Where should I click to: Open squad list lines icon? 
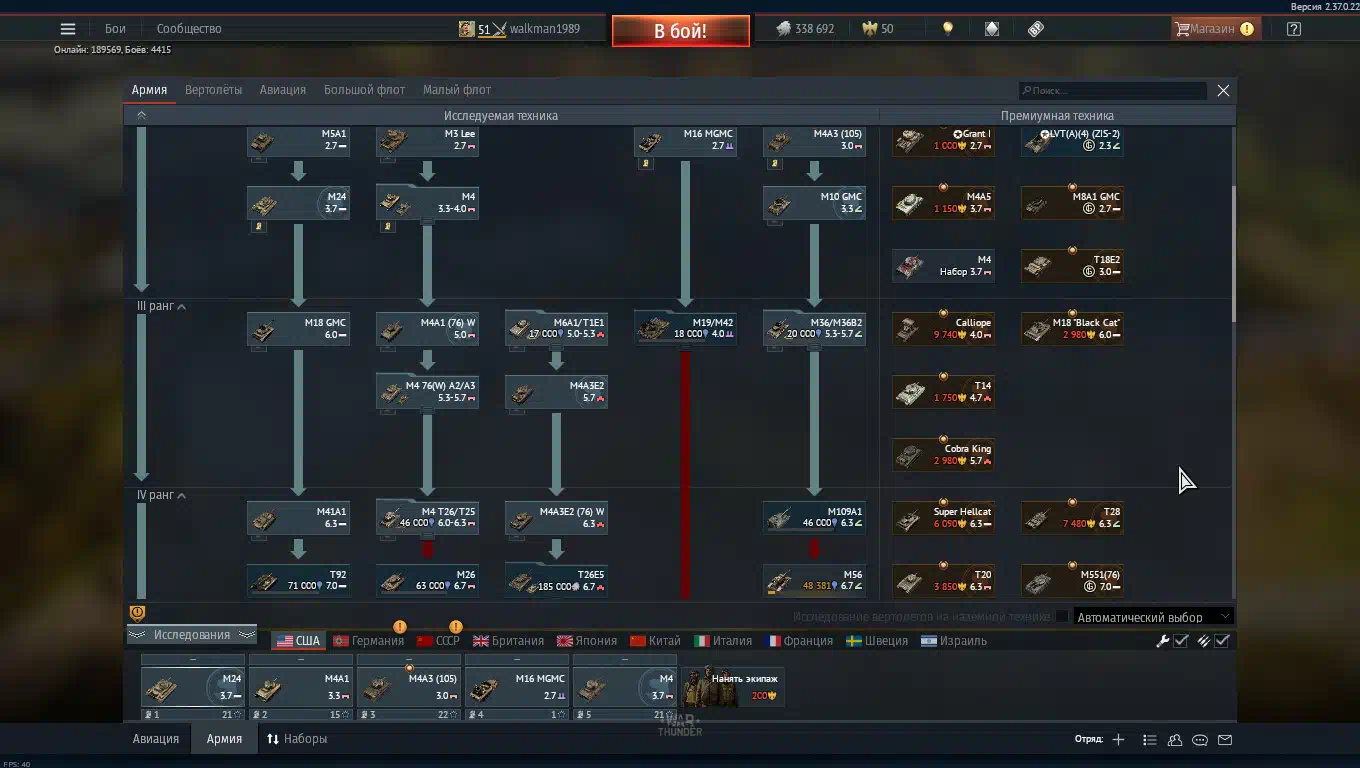click(x=1150, y=740)
